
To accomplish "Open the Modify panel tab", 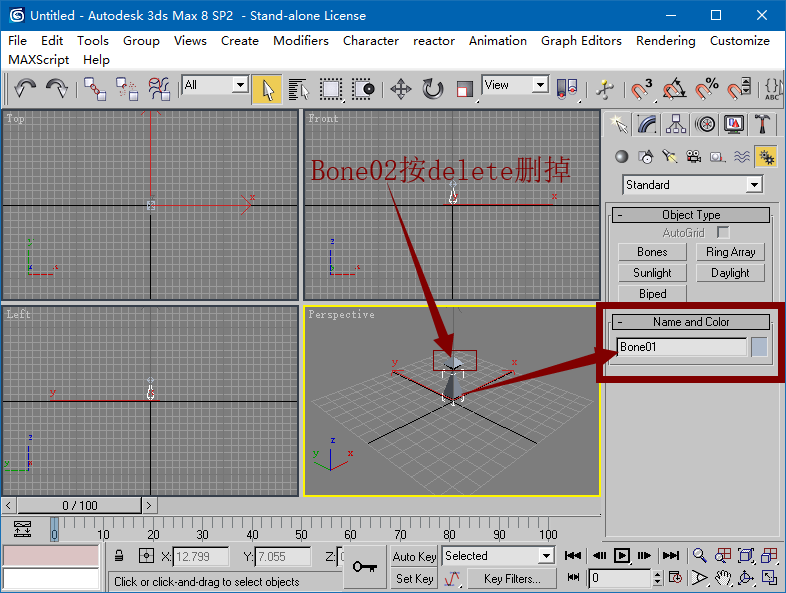I will tap(648, 124).
